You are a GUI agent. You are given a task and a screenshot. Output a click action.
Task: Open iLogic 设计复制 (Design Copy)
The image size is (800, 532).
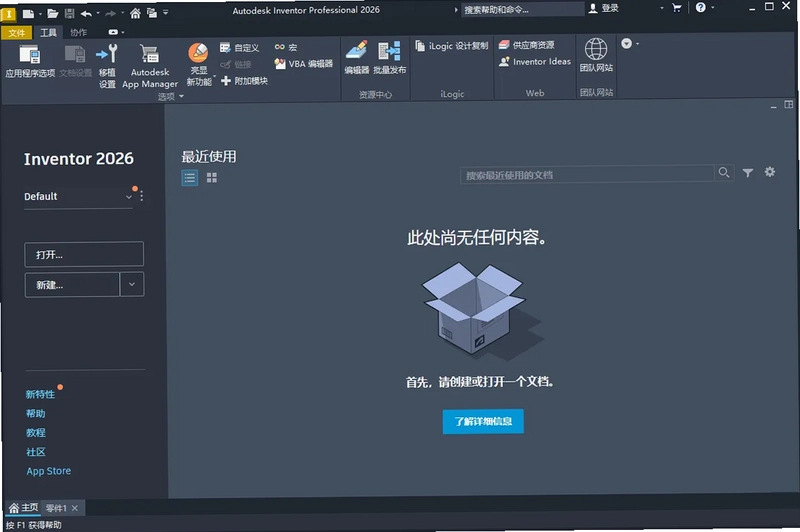coord(452,46)
